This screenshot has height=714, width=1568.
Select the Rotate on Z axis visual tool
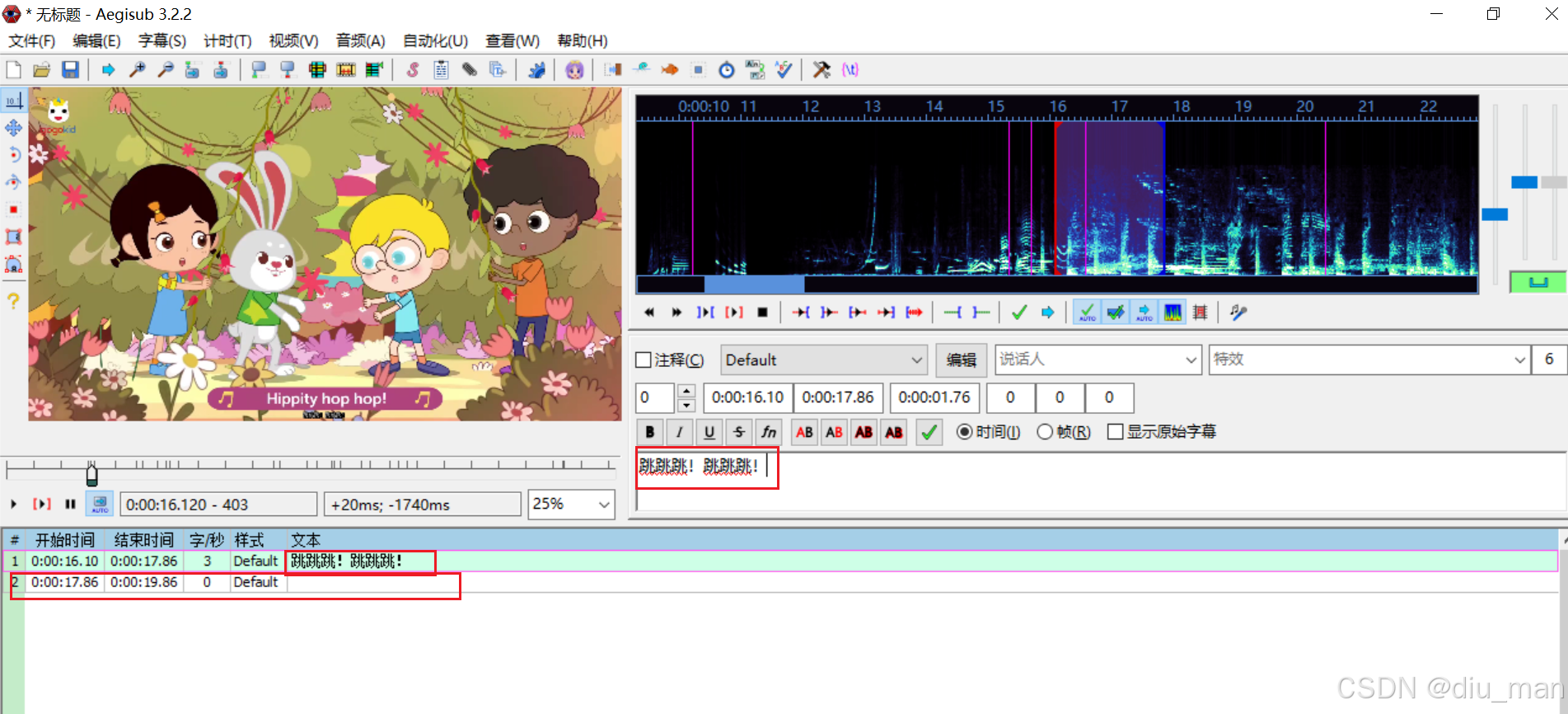pyautogui.click(x=13, y=155)
